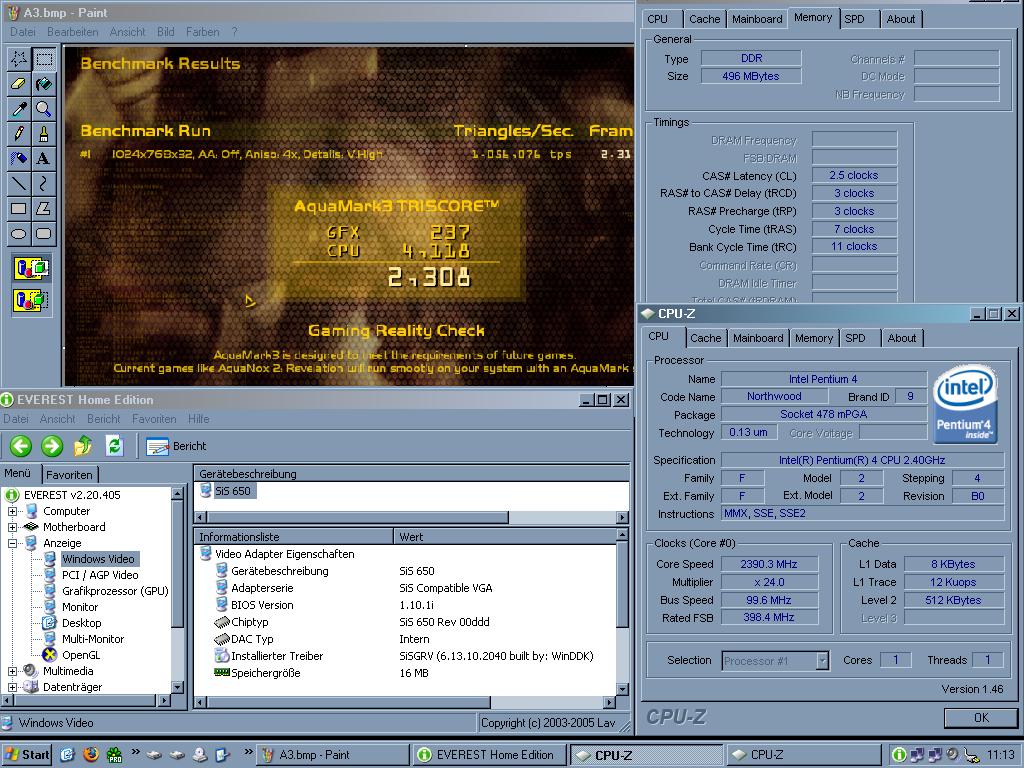The height and width of the screenshot is (768, 1024).
Task: Select the OpenGL tree item
Action: coord(80,655)
